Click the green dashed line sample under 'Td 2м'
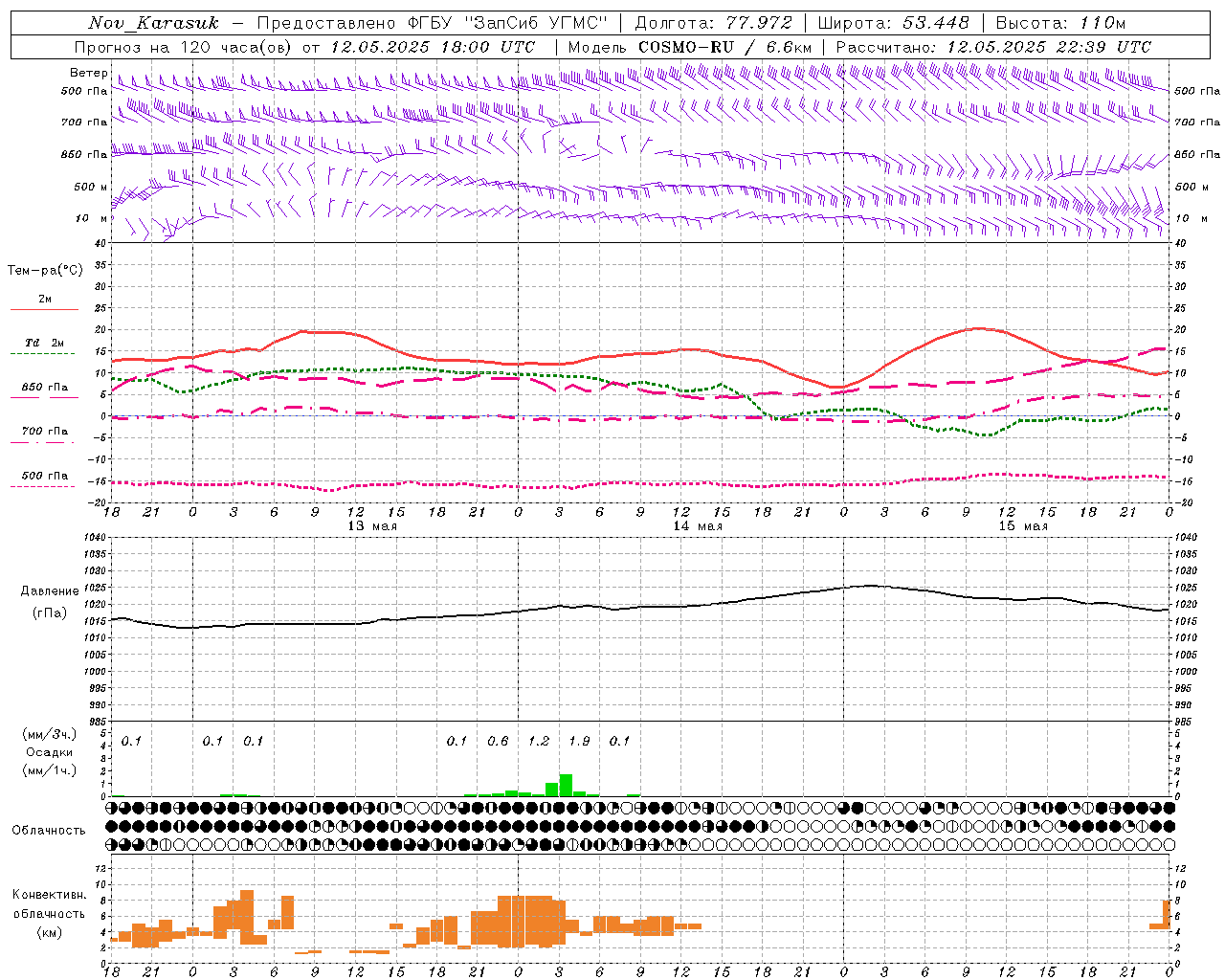This screenshot has height=980, width=1225. pyautogui.click(x=42, y=354)
